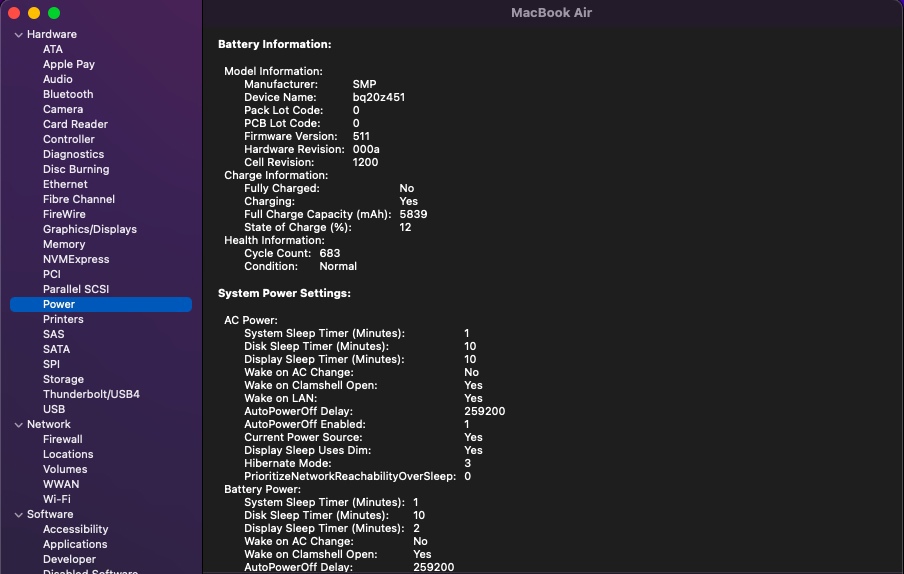Show Printers information
The height and width of the screenshot is (574, 904).
point(63,319)
